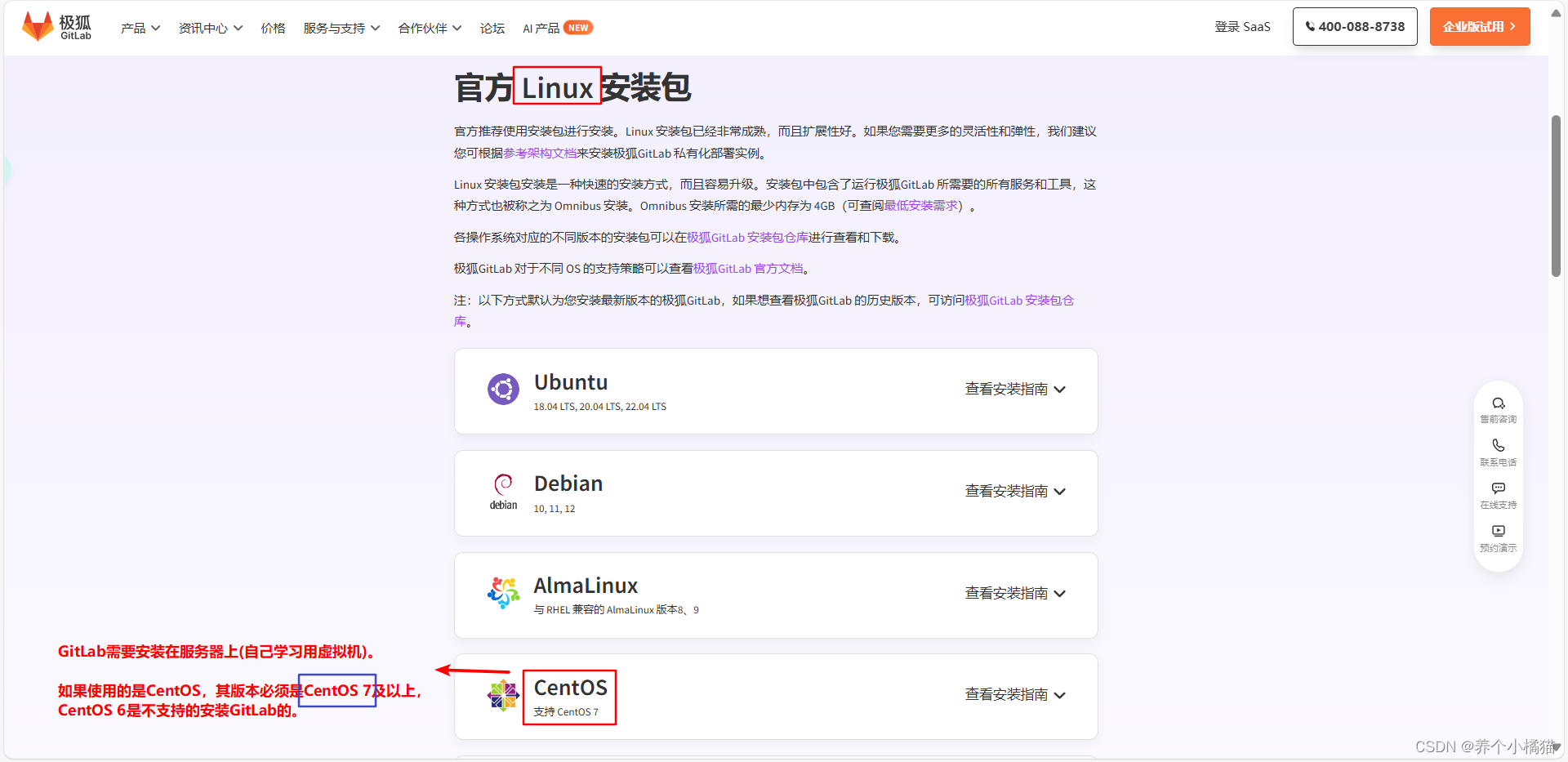The image size is (1568, 762).
Task: Click the '支持 CentOS 7' text
Action: 566,712
